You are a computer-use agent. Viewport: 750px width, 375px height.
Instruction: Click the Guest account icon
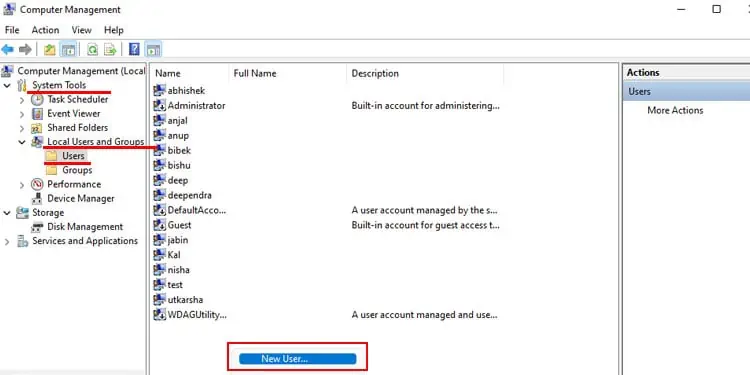tap(159, 225)
